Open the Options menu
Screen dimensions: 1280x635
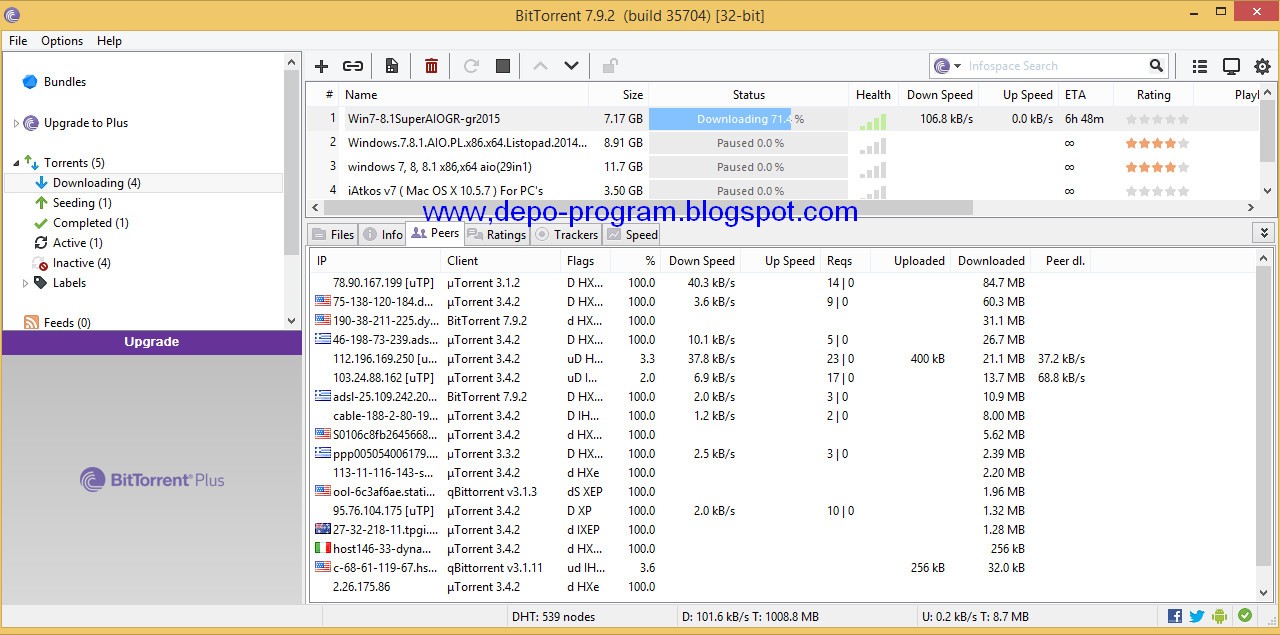pyautogui.click(x=62, y=41)
